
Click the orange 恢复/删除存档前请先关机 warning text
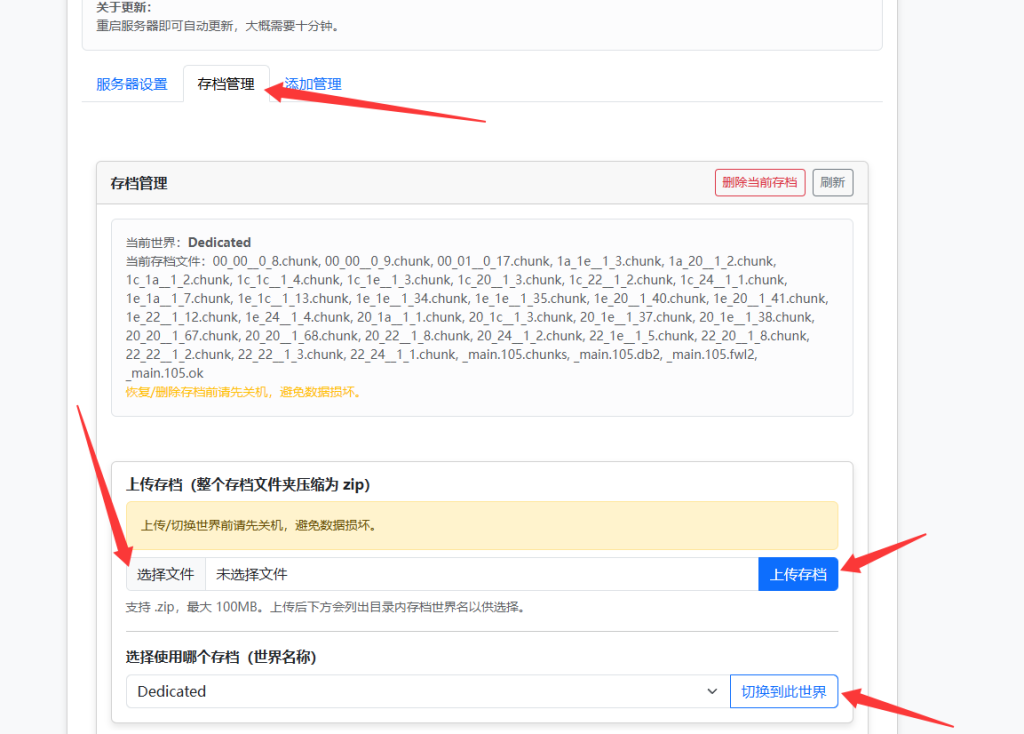pos(243,392)
